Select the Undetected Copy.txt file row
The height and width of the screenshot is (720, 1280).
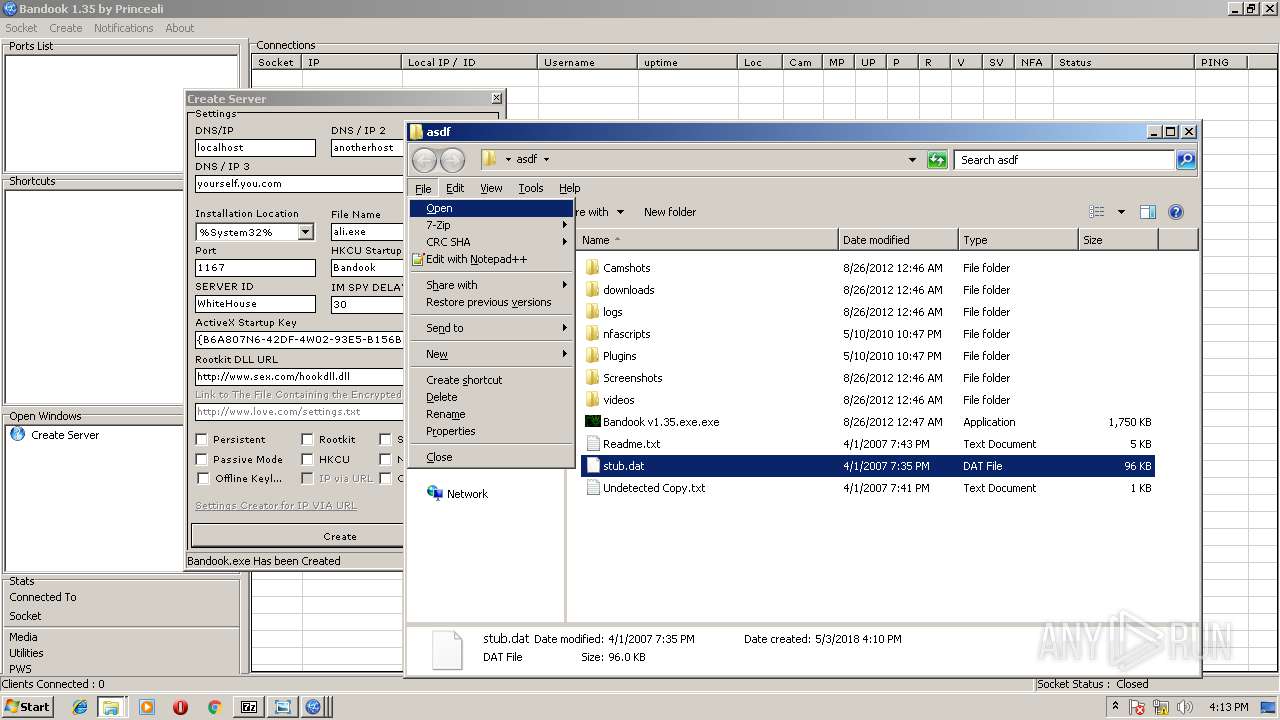[x=867, y=488]
